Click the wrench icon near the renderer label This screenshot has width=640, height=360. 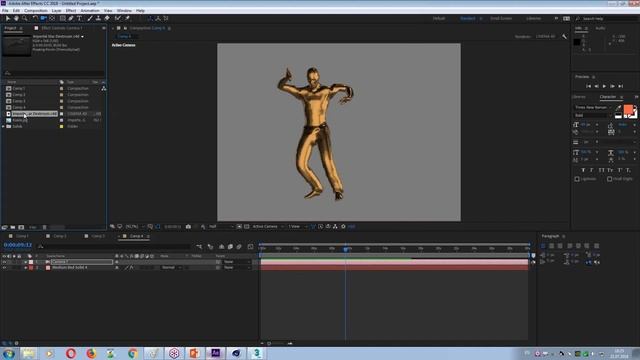click(564, 37)
